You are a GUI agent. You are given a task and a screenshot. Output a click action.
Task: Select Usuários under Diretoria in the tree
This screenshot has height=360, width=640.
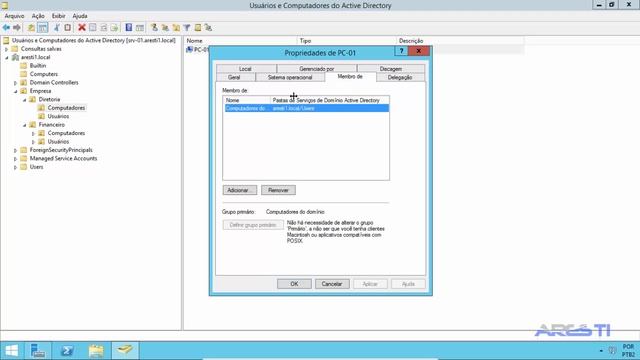click(58, 116)
